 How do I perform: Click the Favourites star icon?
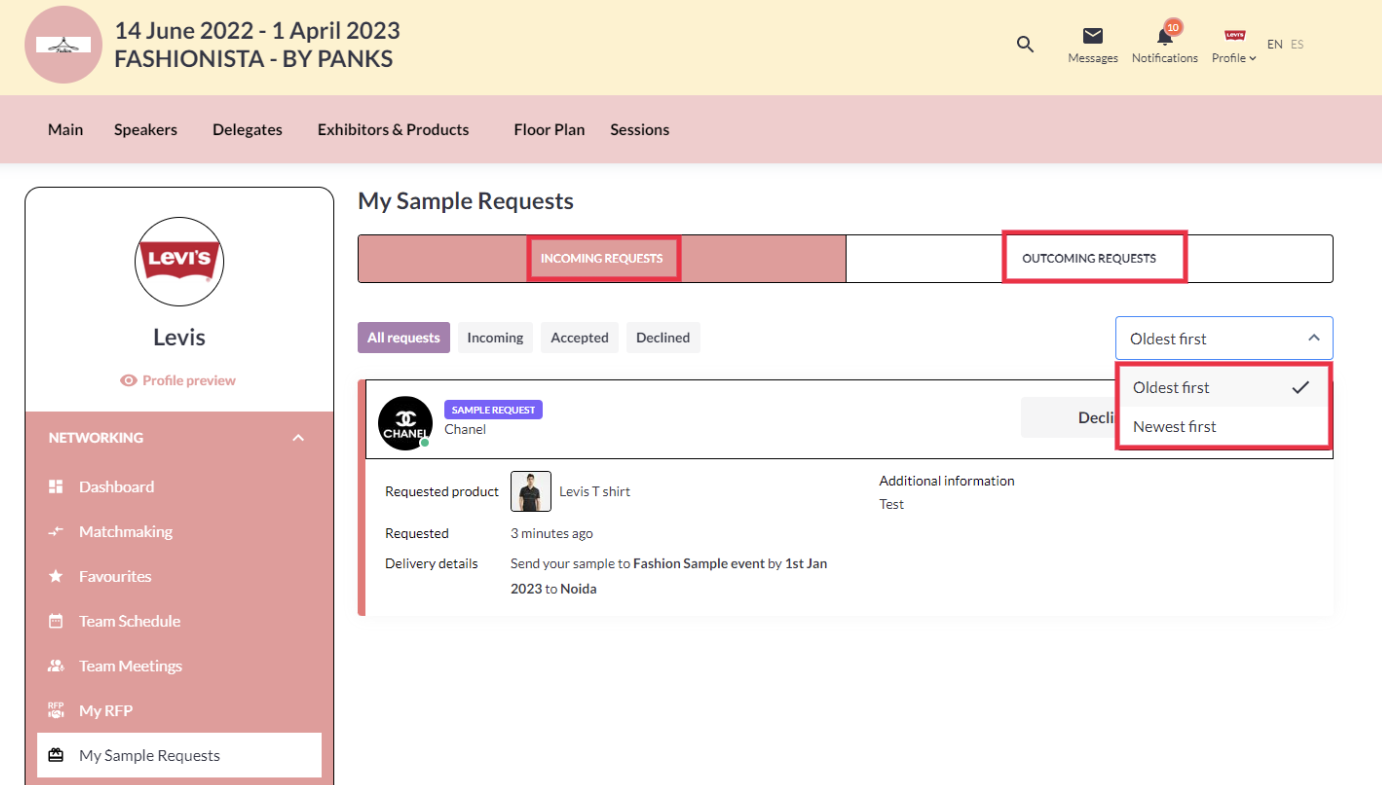(x=56, y=576)
